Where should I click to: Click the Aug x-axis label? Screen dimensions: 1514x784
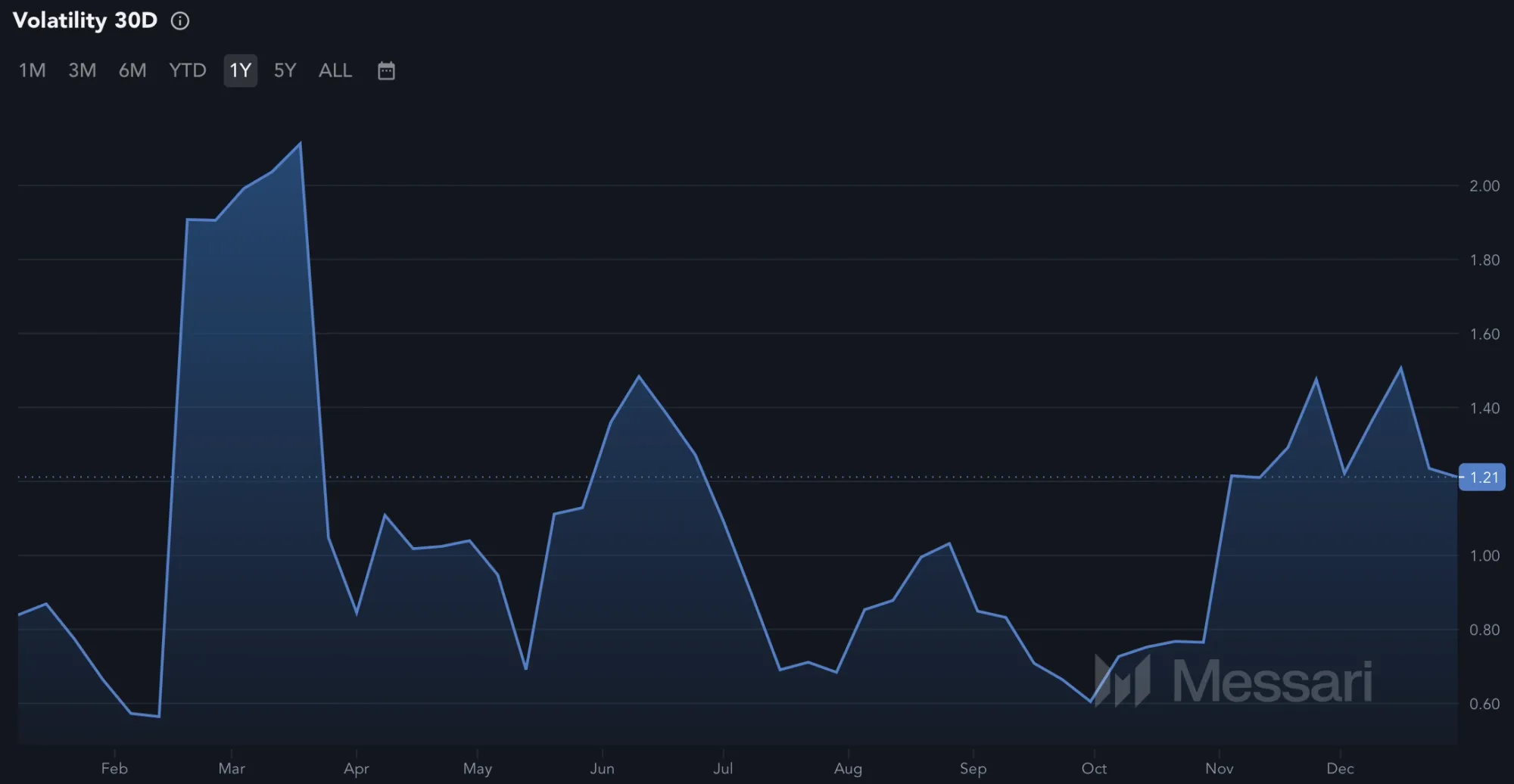coord(848,769)
